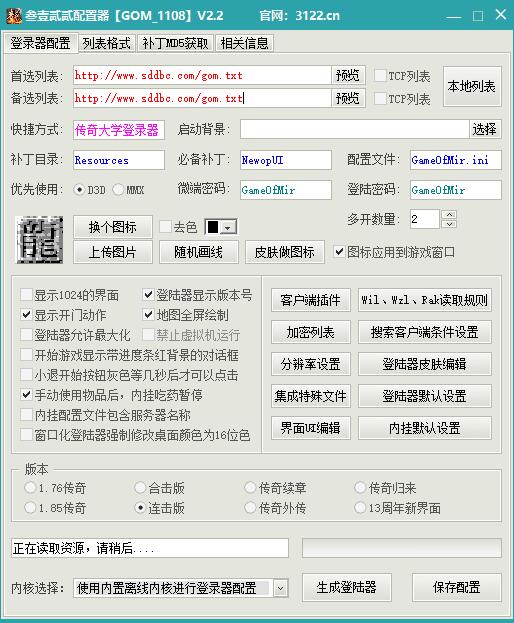Check 开始游戏显示带进度条红背景的对话框
This screenshot has height=623, width=514.
pyautogui.click(x=26, y=355)
